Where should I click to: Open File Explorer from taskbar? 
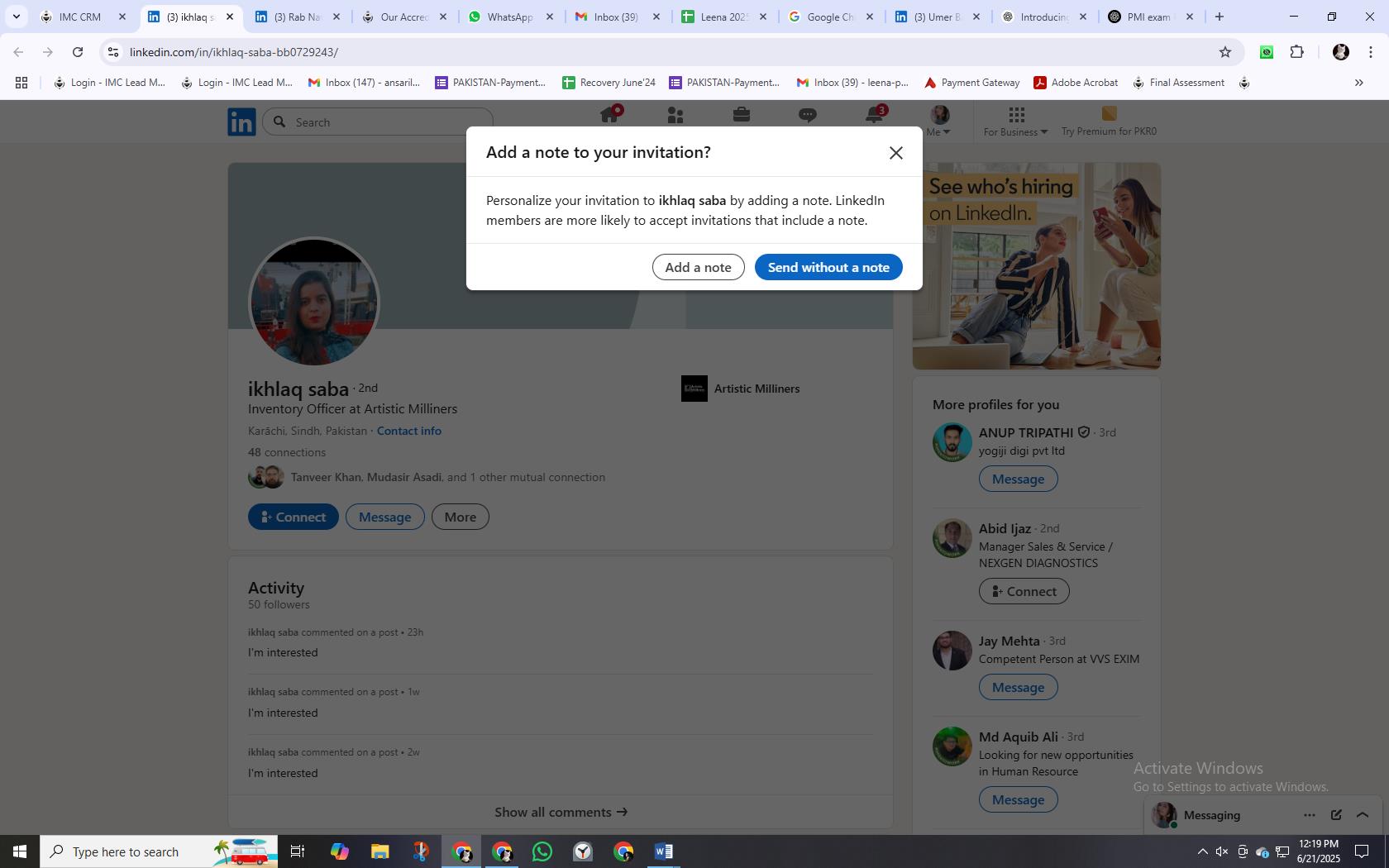379,851
